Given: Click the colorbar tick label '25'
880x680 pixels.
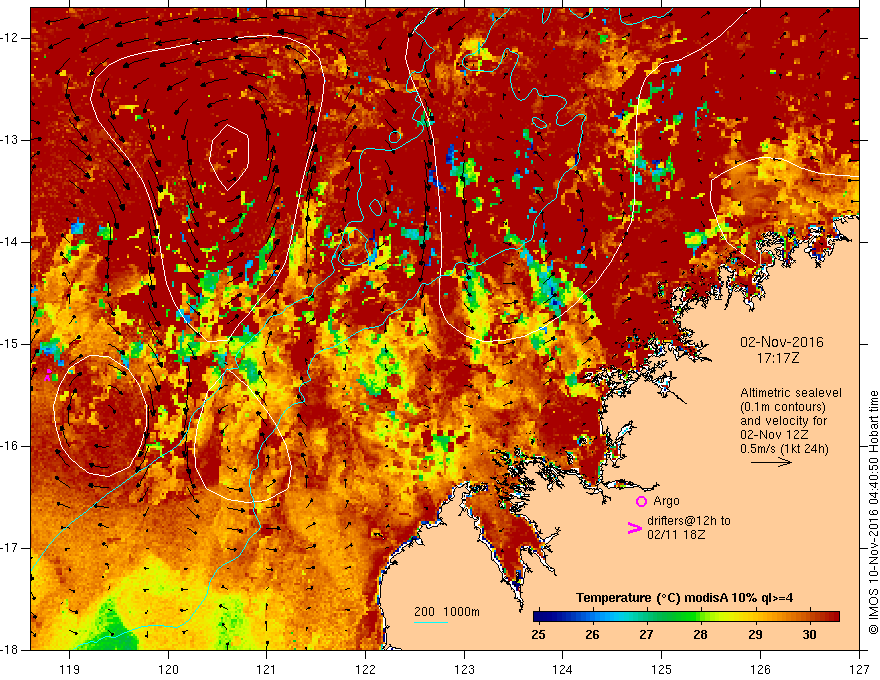Looking at the screenshot, I should [538, 635].
